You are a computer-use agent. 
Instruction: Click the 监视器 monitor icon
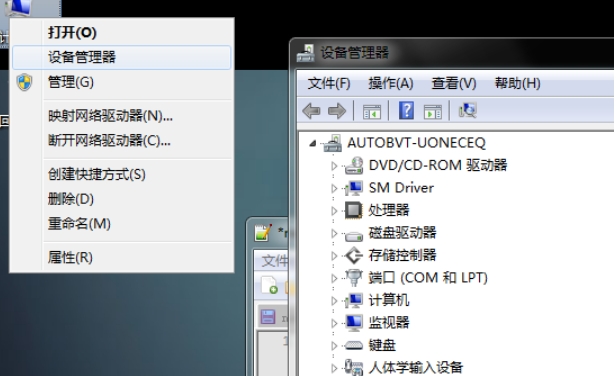coord(354,323)
